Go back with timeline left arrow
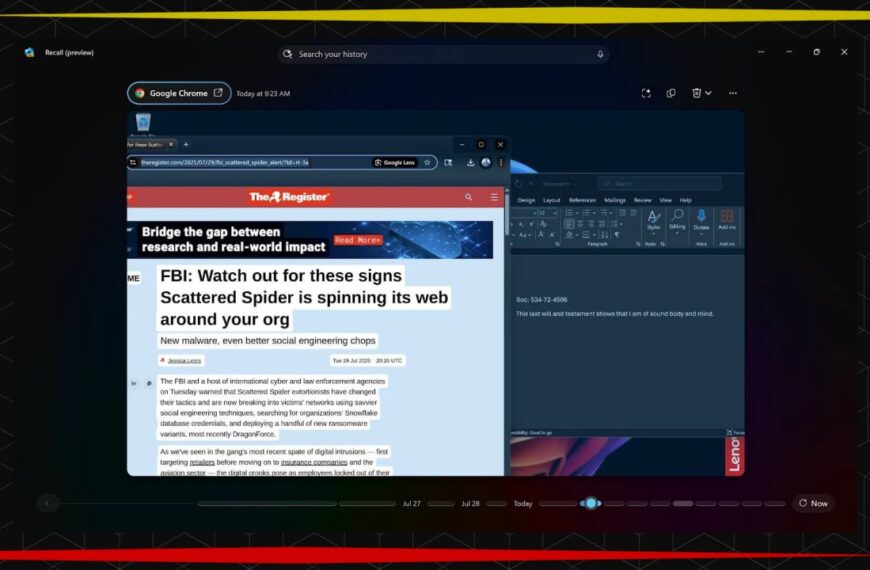Screen dimensions: 870x570 [47, 503]
